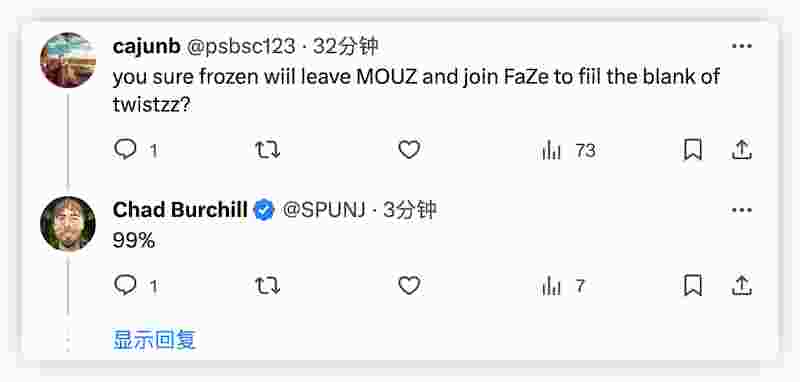This screenshot has width=800, height=382.
Task: Expand thread with 显示回复 link
Action: coord(154,340)
